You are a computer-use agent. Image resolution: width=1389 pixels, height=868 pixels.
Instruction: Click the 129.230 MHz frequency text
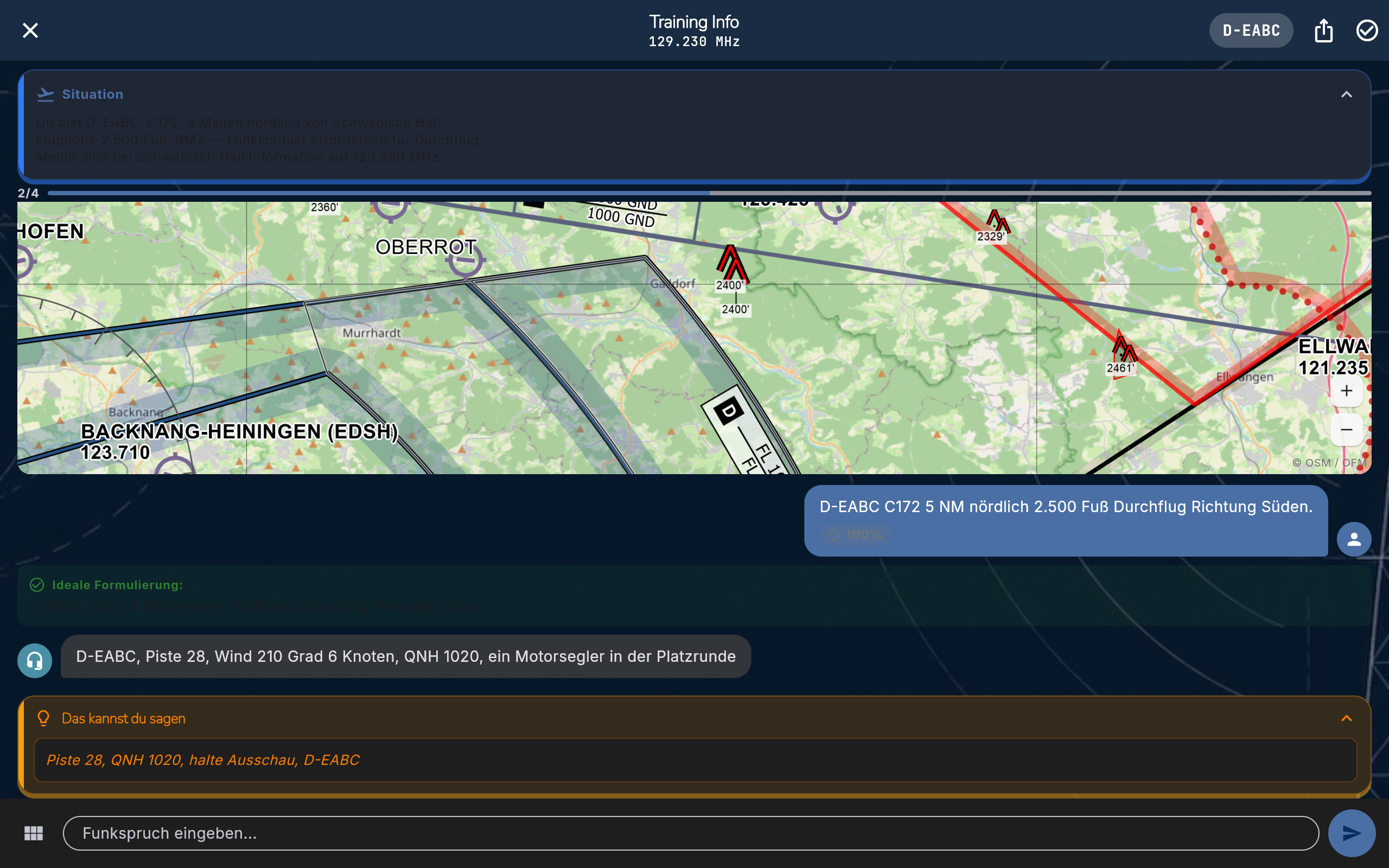[x=694, y=42]
